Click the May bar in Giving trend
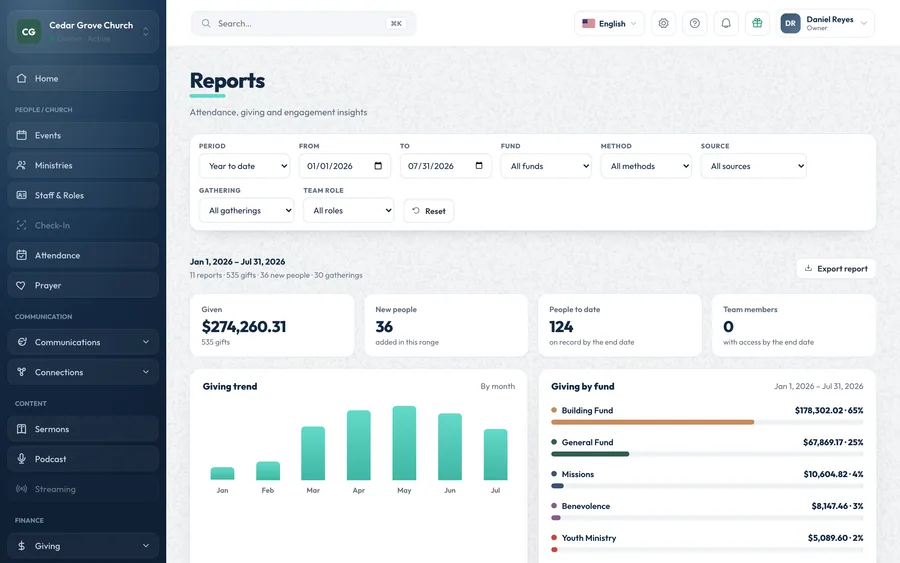Viewport: 900px width, 563px height. 404,443
